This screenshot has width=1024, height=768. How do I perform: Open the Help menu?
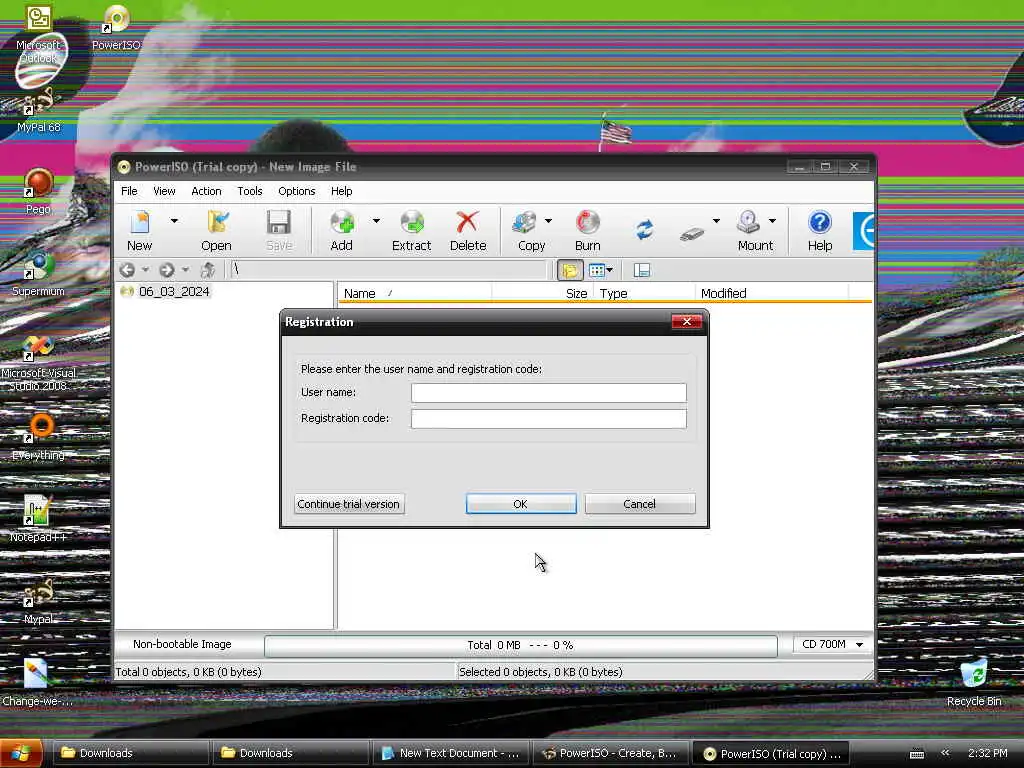(x=342, y=191)
